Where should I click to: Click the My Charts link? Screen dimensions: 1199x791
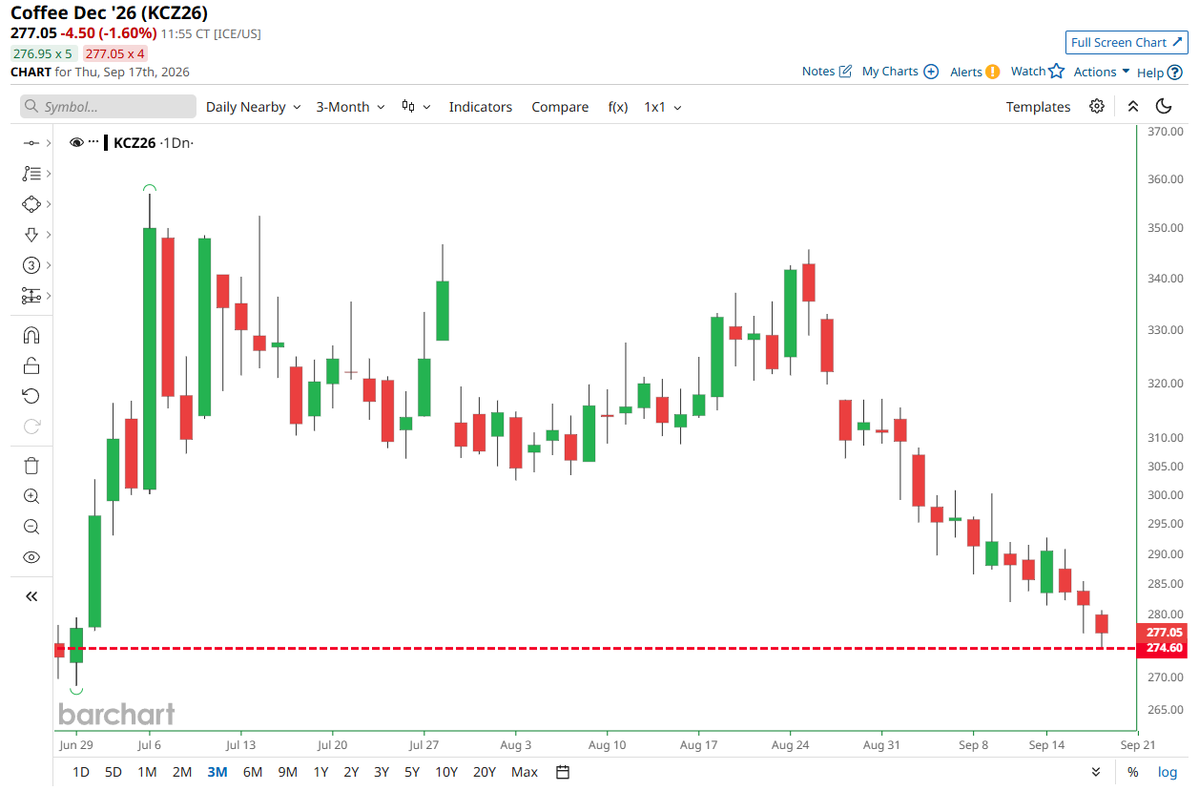click(899, 71)
